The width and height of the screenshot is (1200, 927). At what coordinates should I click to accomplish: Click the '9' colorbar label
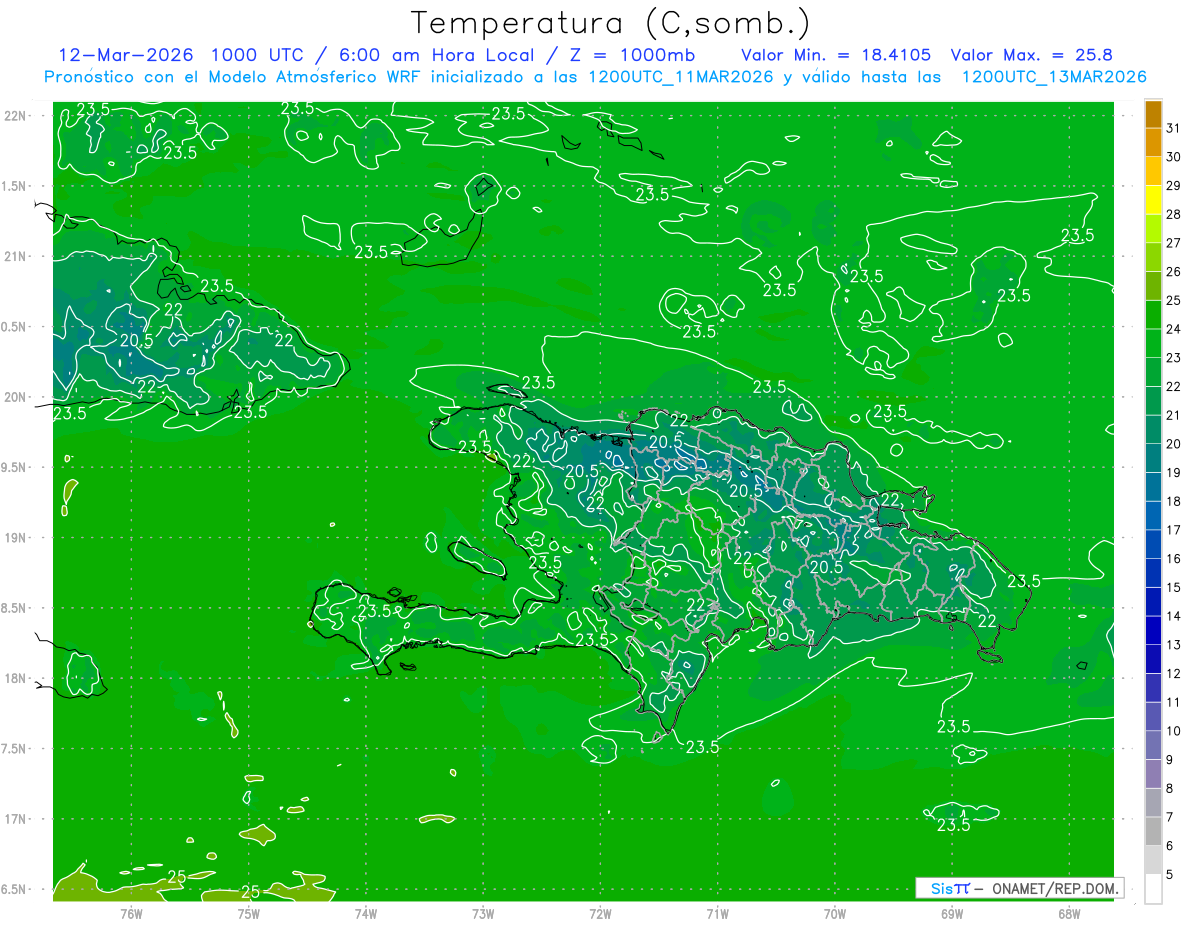[x=1170, y=760]
